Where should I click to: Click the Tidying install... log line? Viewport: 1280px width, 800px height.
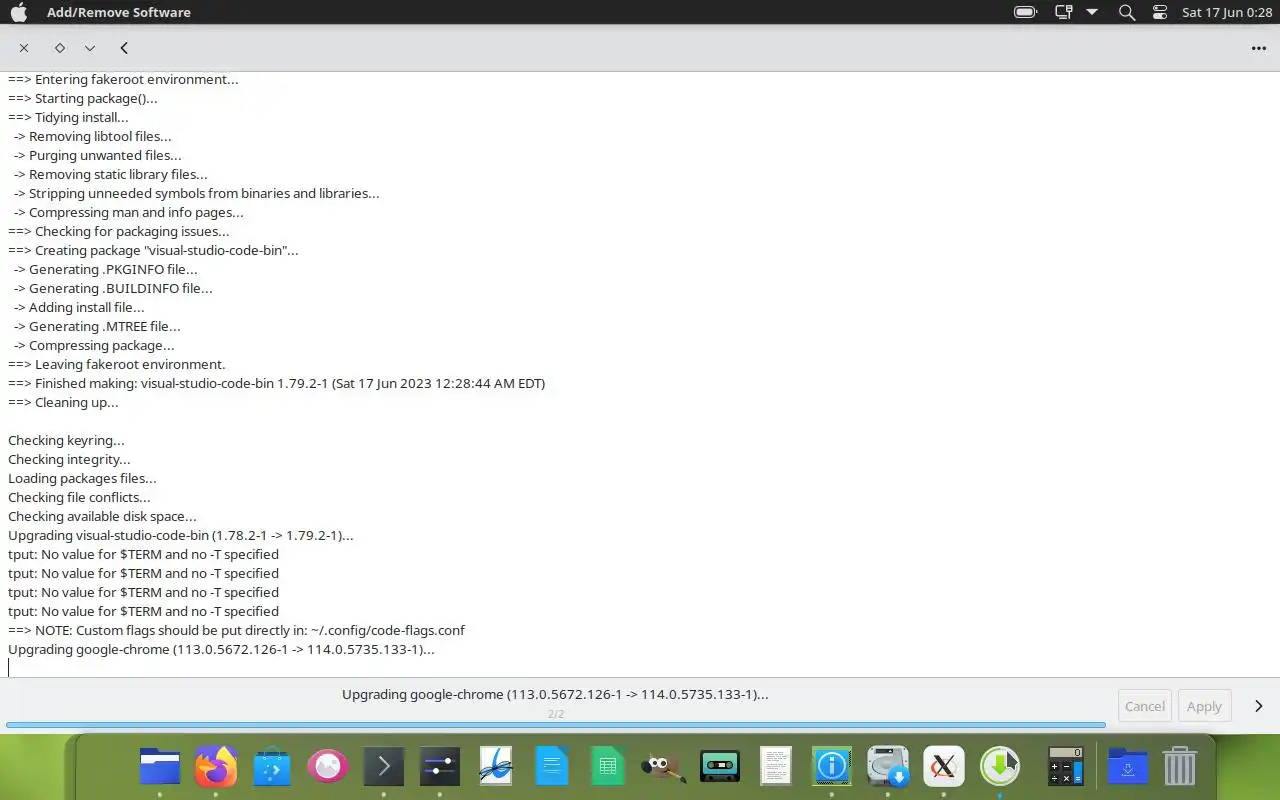(x=68, y=117)
